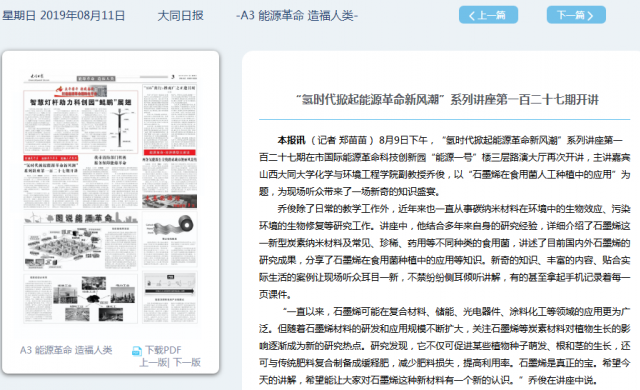Image resolution: width=640 pixels, height=390 pixels.
Task: Open the isometric city diagram article in thumbnail
Action: tap(80, 247)
